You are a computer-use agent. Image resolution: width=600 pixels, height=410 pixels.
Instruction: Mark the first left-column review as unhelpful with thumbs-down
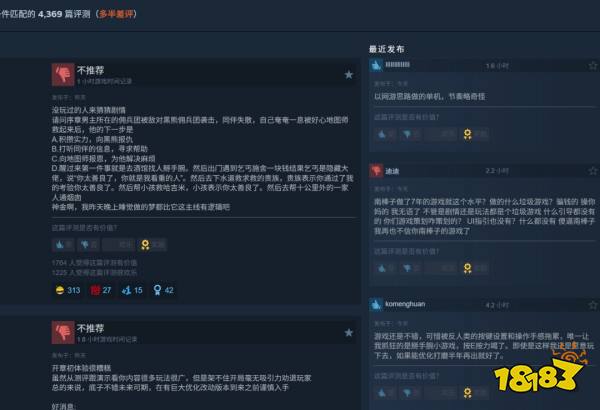(x=88, y=245)
